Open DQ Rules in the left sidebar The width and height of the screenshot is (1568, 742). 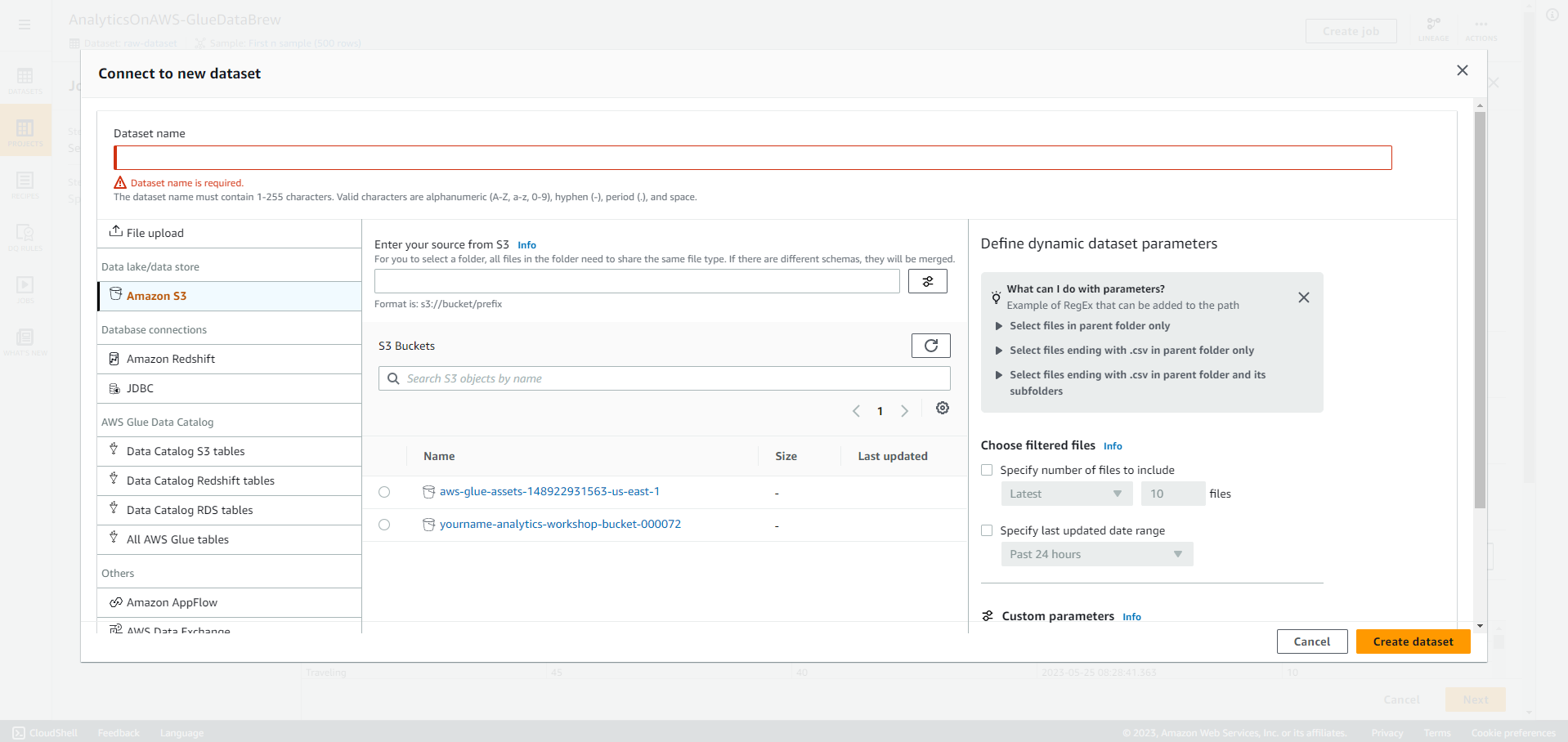coord(25,238)
